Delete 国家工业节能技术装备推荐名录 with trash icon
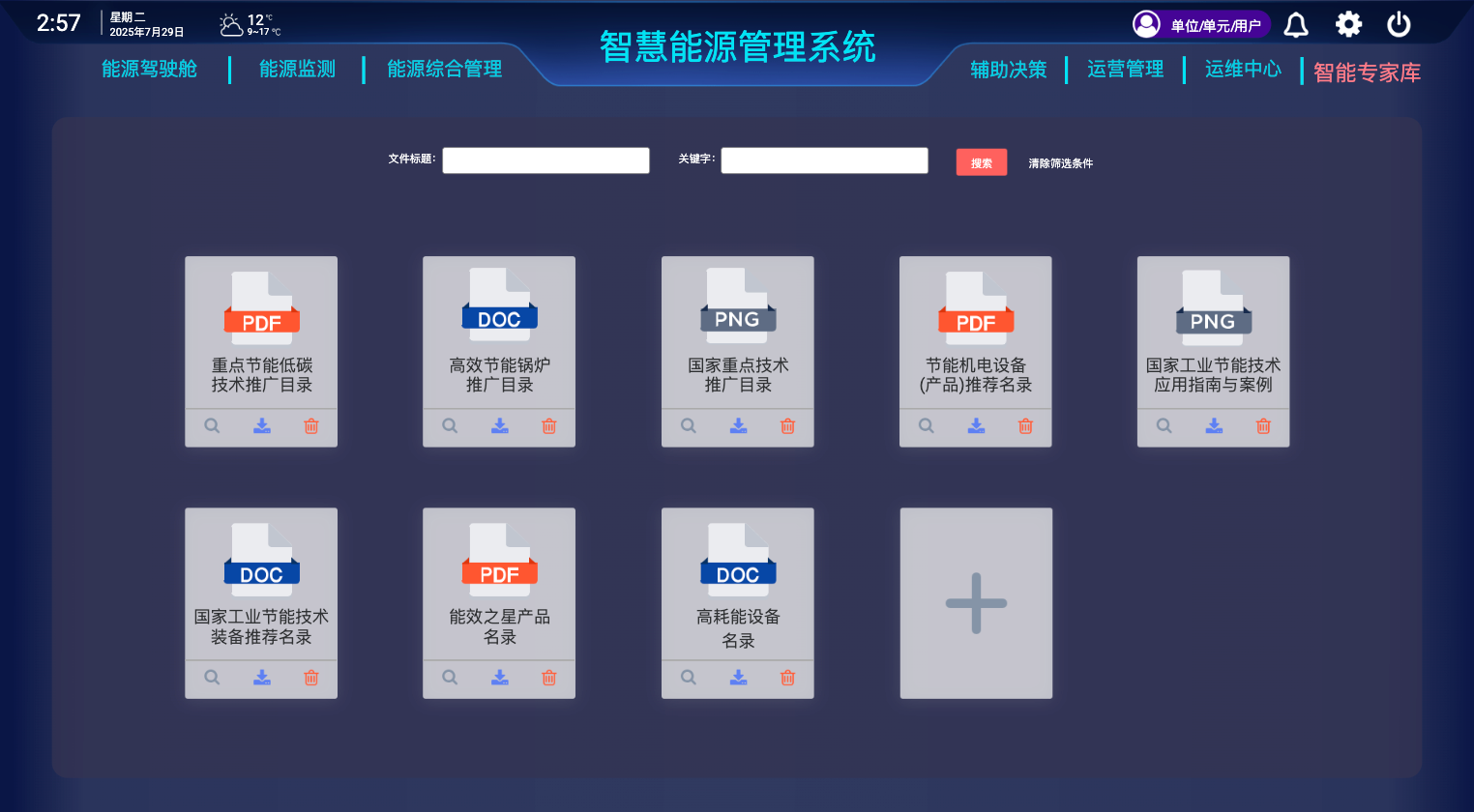Viewport: 1474px width, 812px height. pyautogui.click(x=311, y=678)
